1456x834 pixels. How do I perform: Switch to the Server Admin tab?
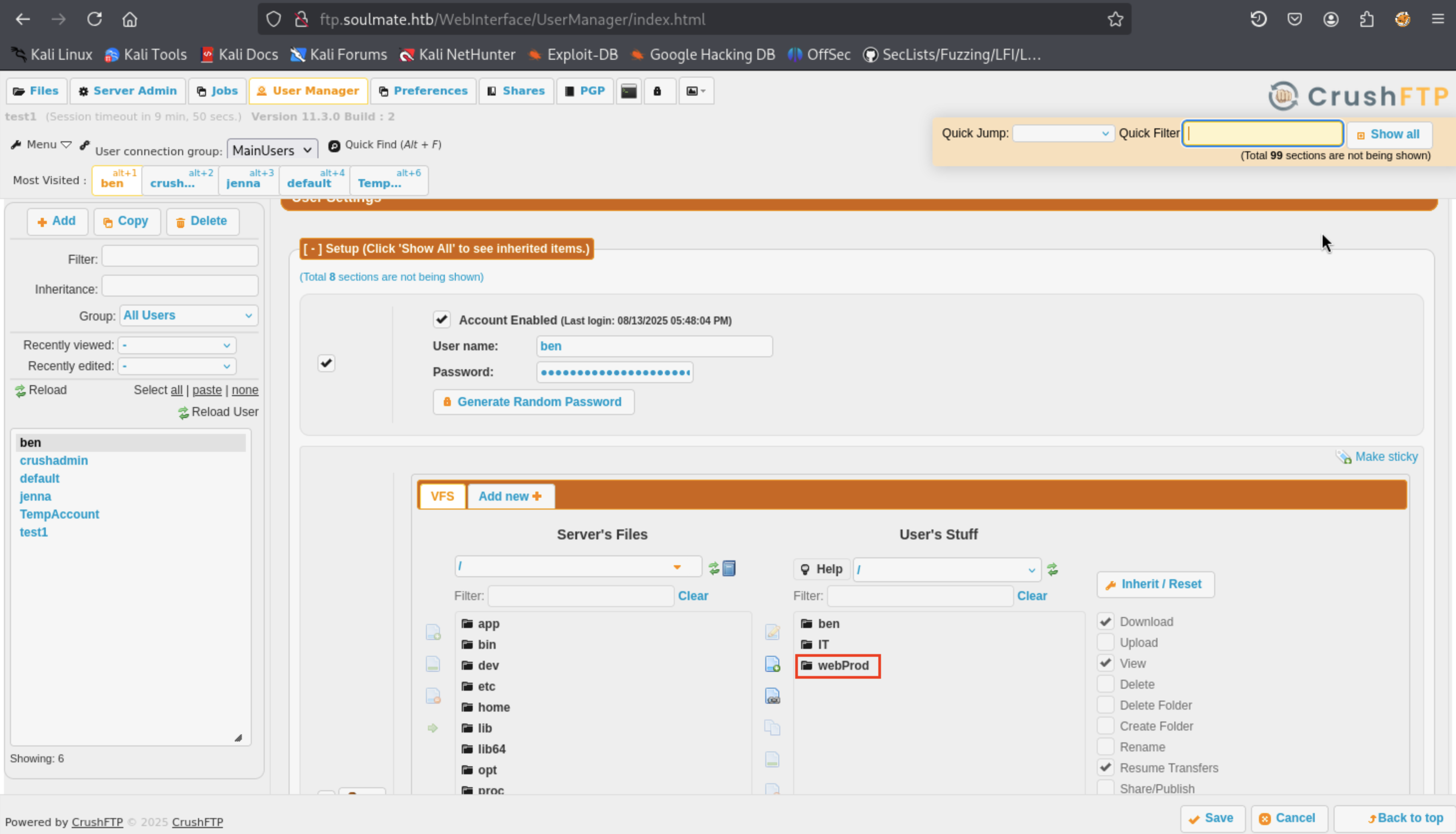(128, 91)
